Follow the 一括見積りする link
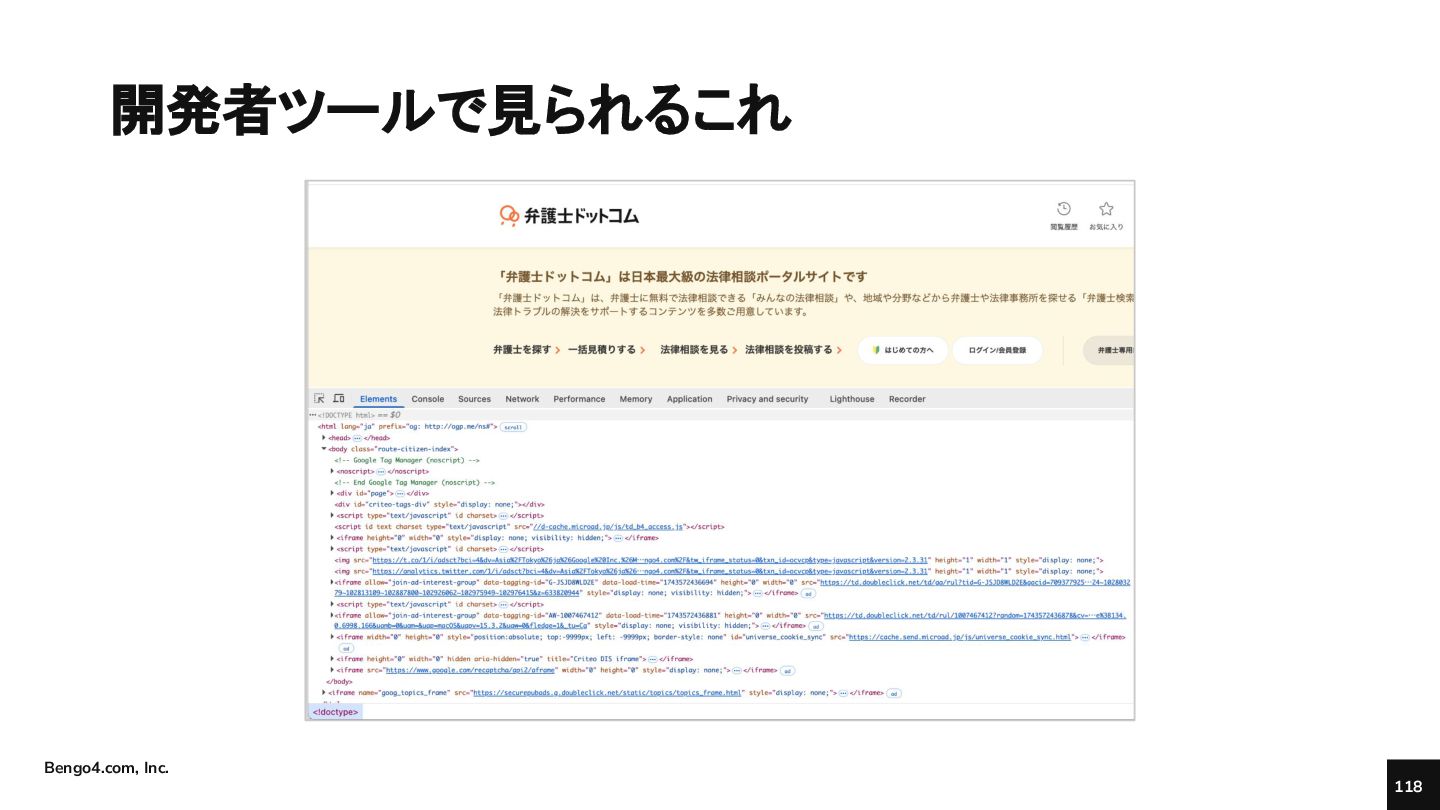This screenshot has height=810, width=1440. (606, 350)
